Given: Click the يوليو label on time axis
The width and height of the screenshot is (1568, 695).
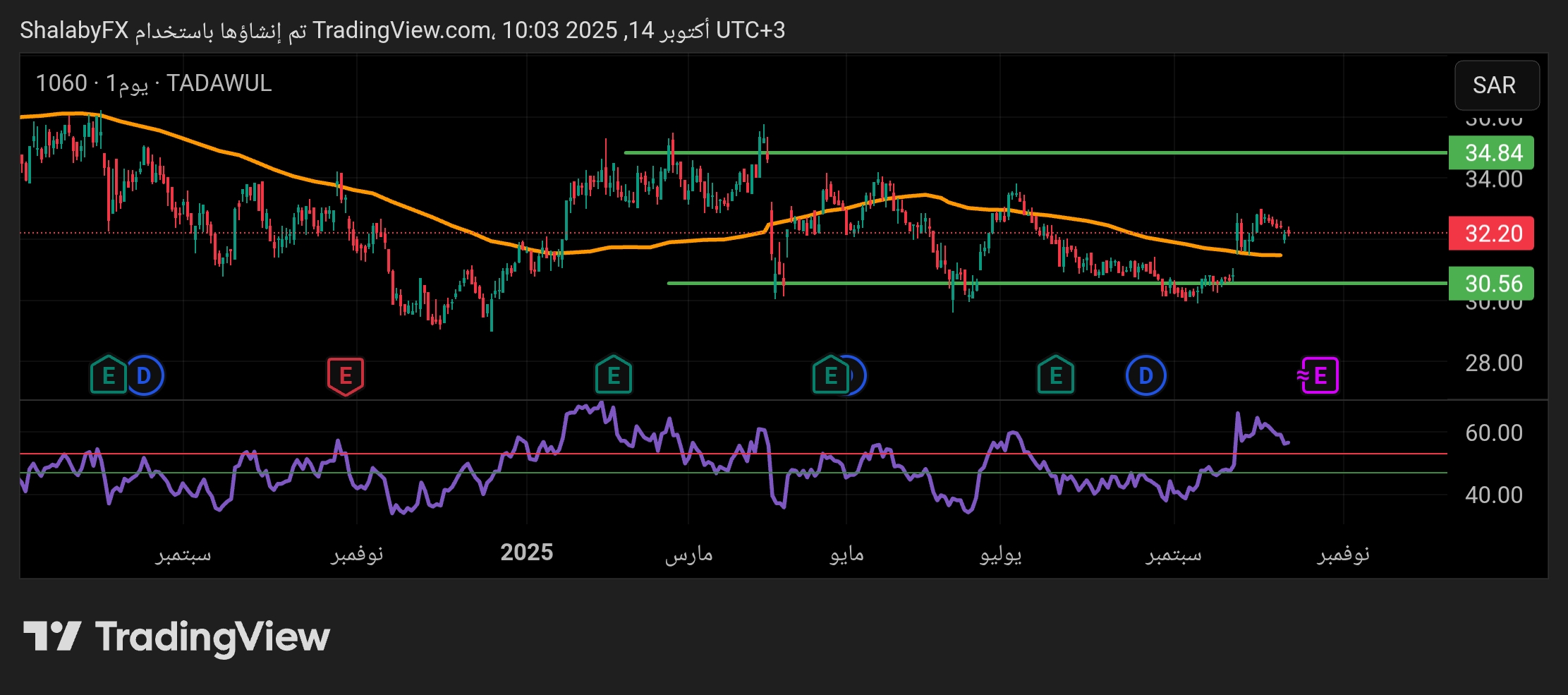Looking at the screenshot, I should coord(1000,555).
